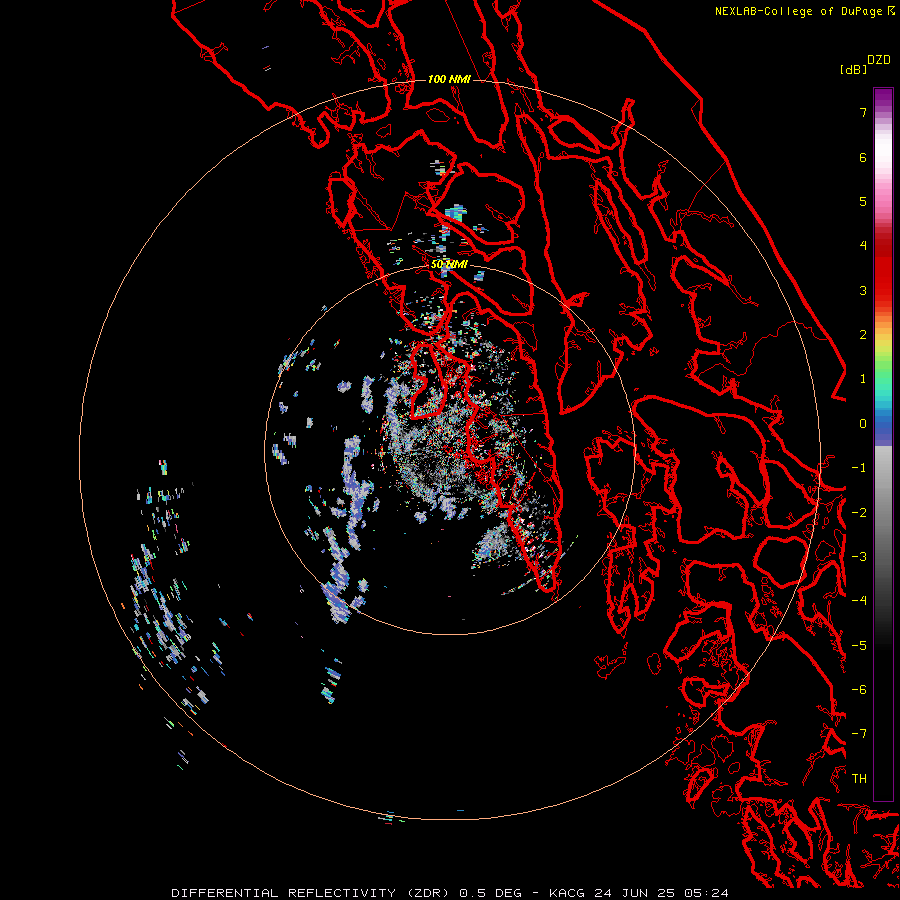Viewport: 900px width, 900px height.
Task: Click the [dB] unit label
Action: (853, 69)
